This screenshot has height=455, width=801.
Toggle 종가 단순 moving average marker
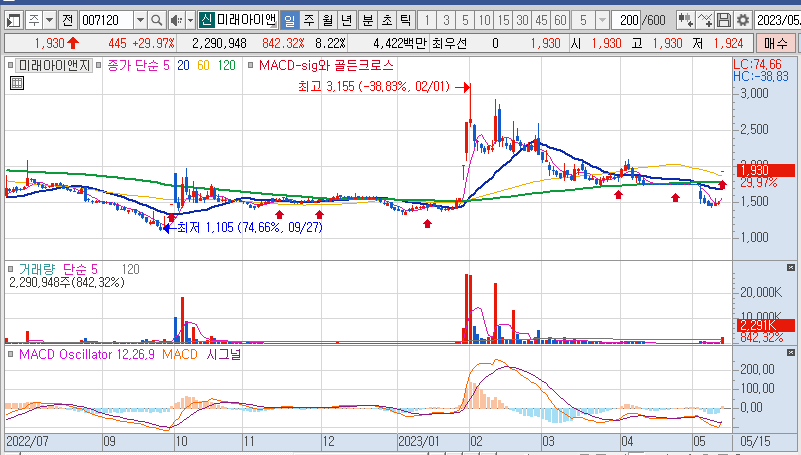[98, 65]
